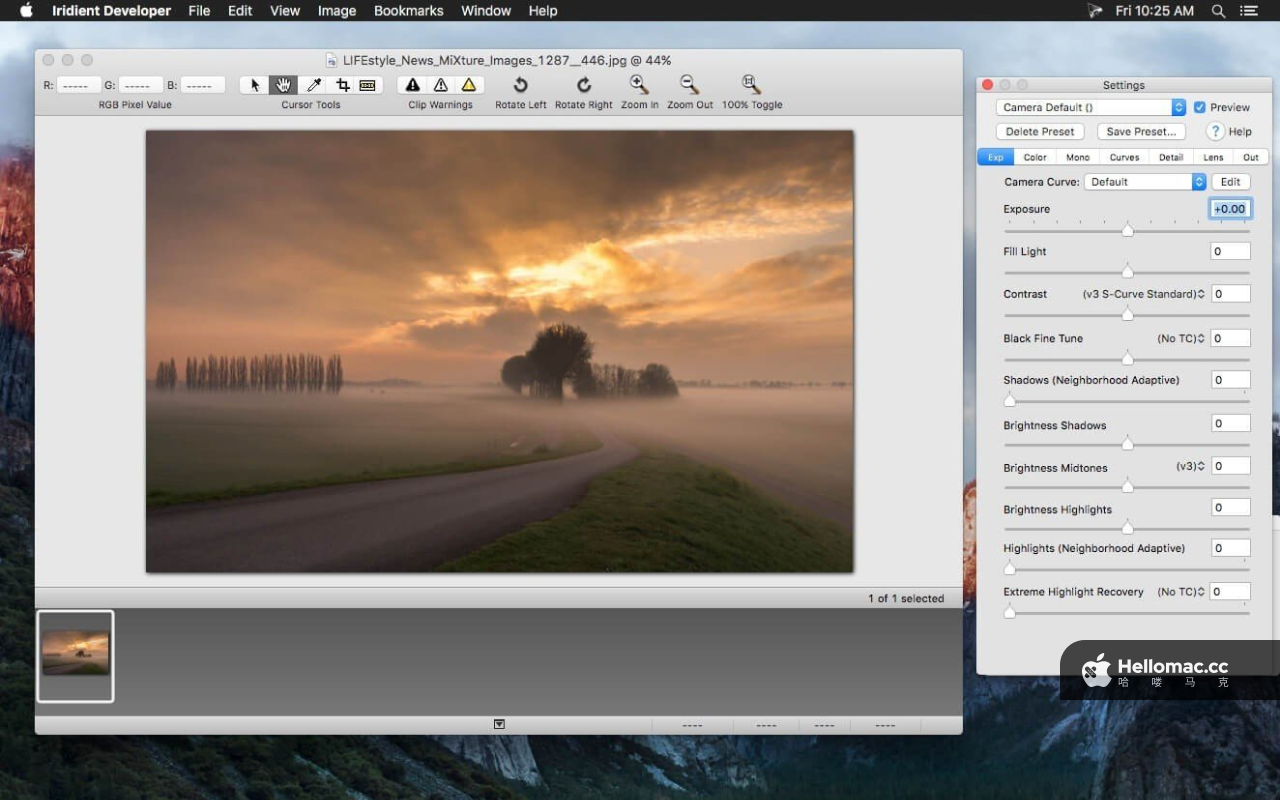Open the Brightness Midtones v3 popup
Screen dimensions: 1280x800
click(1191, 466)
